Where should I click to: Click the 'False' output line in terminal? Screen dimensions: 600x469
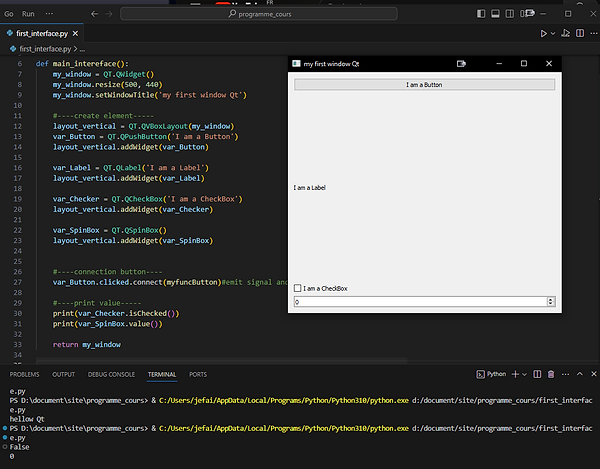[19, 447]
